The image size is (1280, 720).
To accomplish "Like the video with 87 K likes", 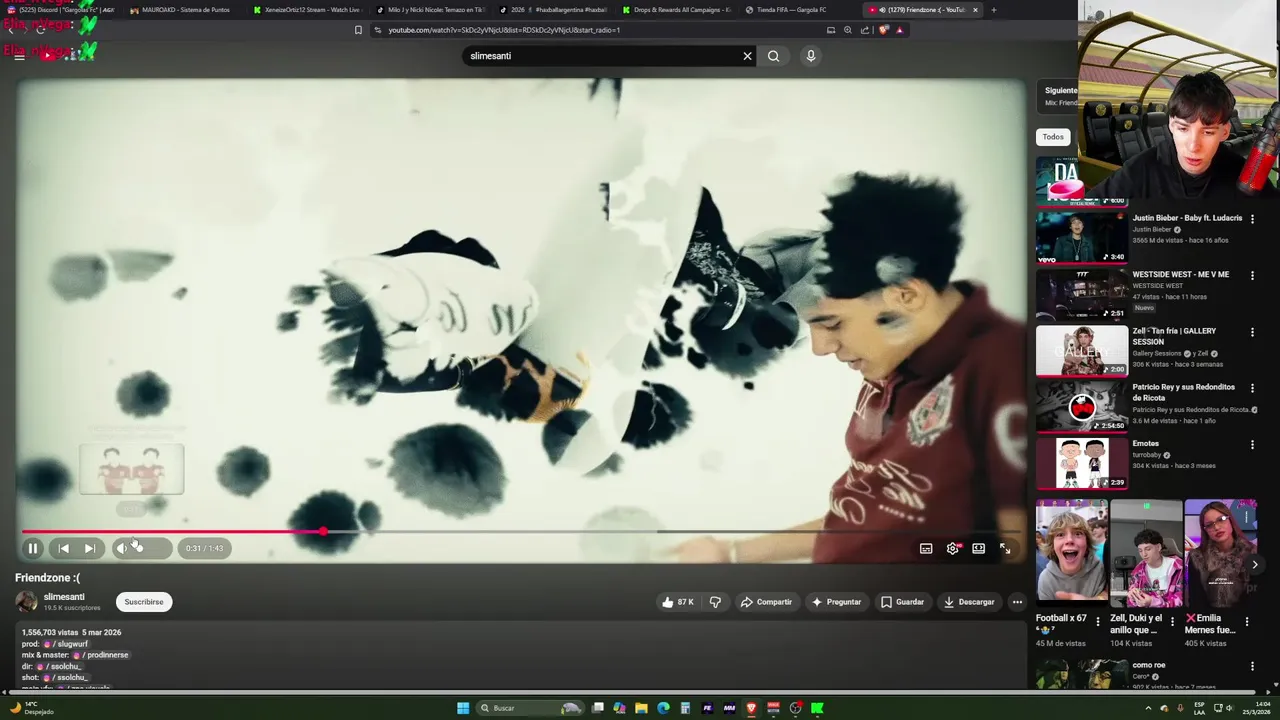I will (x=677, y=602).
